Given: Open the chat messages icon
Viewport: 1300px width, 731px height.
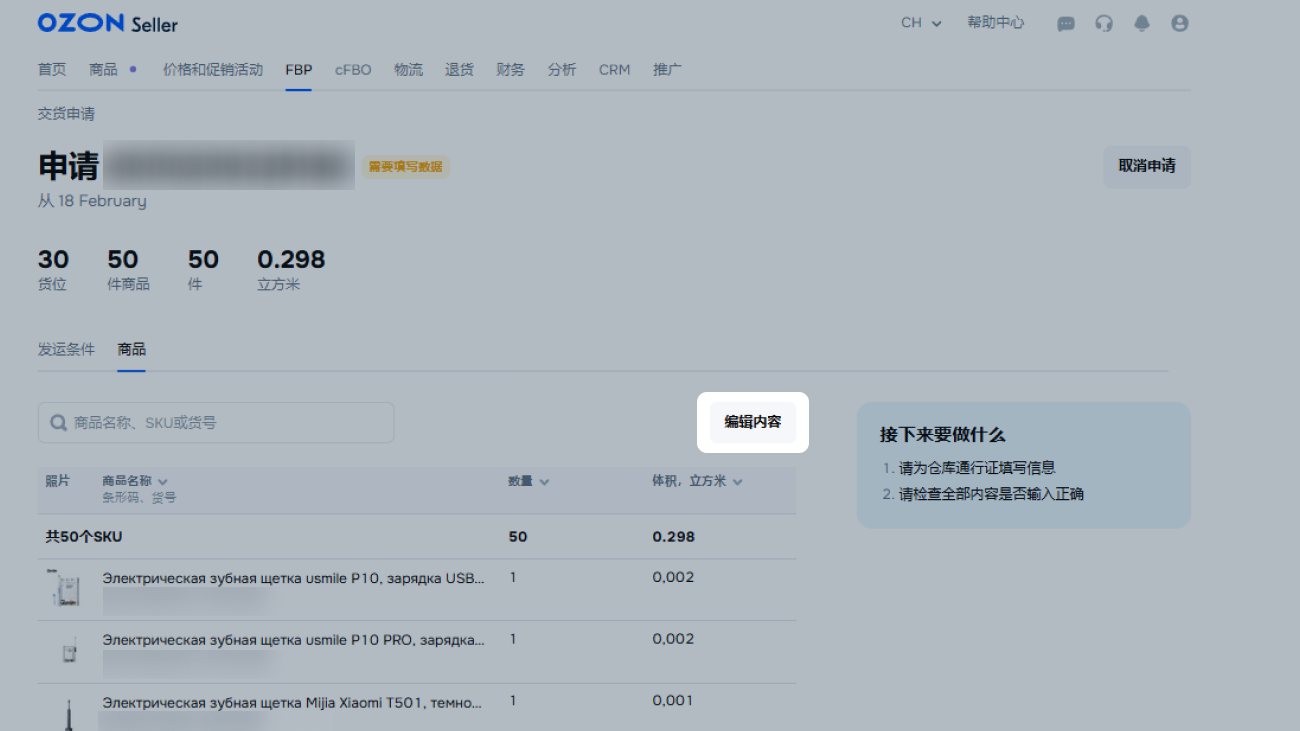Looking at the screenshot, I should click(x=1066, y=23).
